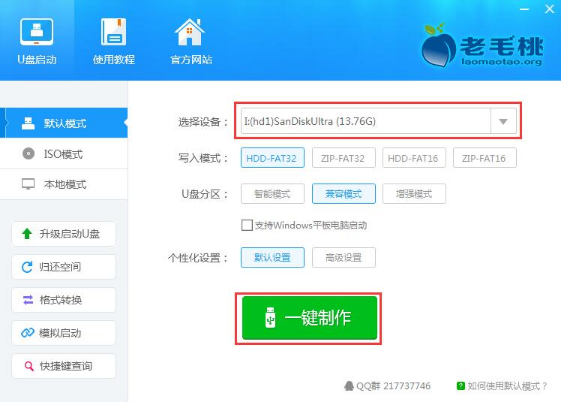Enable 支持Windows平板电脑启动 checkbox
571x418 pixels.
247,225
